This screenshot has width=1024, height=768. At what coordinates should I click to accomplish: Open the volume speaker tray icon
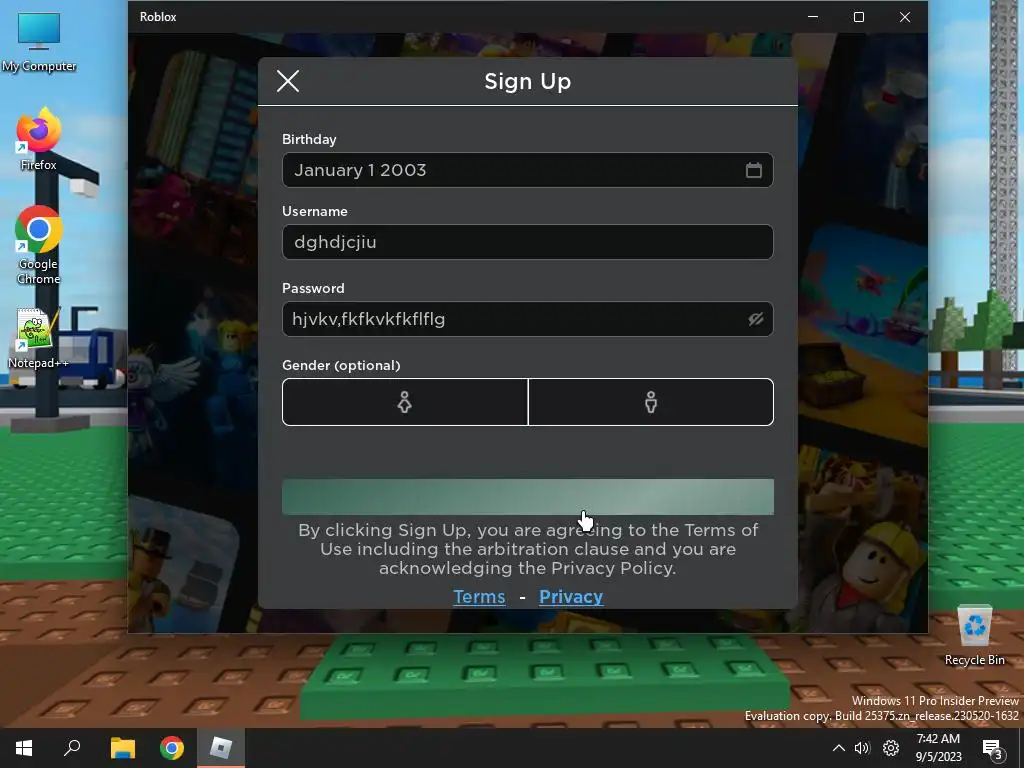click(862, 748)
